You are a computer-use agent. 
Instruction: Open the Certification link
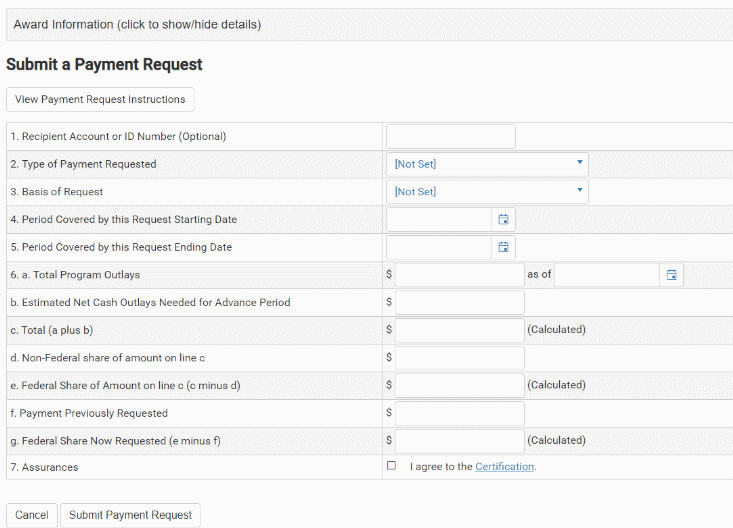(x=504, y=467)
